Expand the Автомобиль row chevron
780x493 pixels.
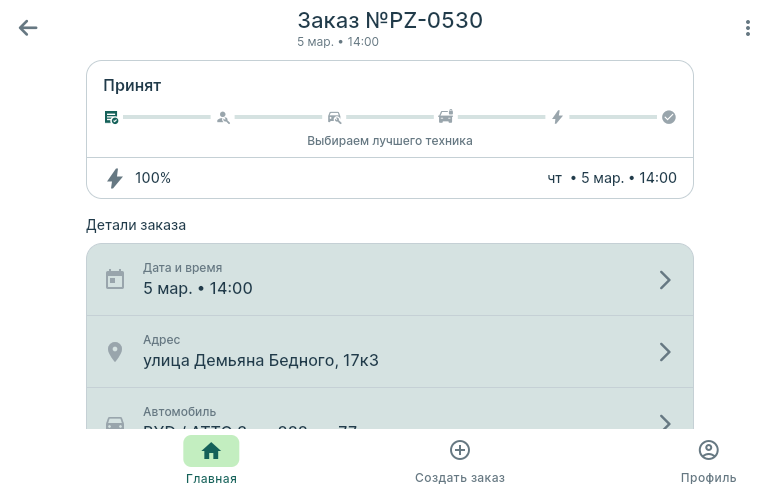point(665,421)
